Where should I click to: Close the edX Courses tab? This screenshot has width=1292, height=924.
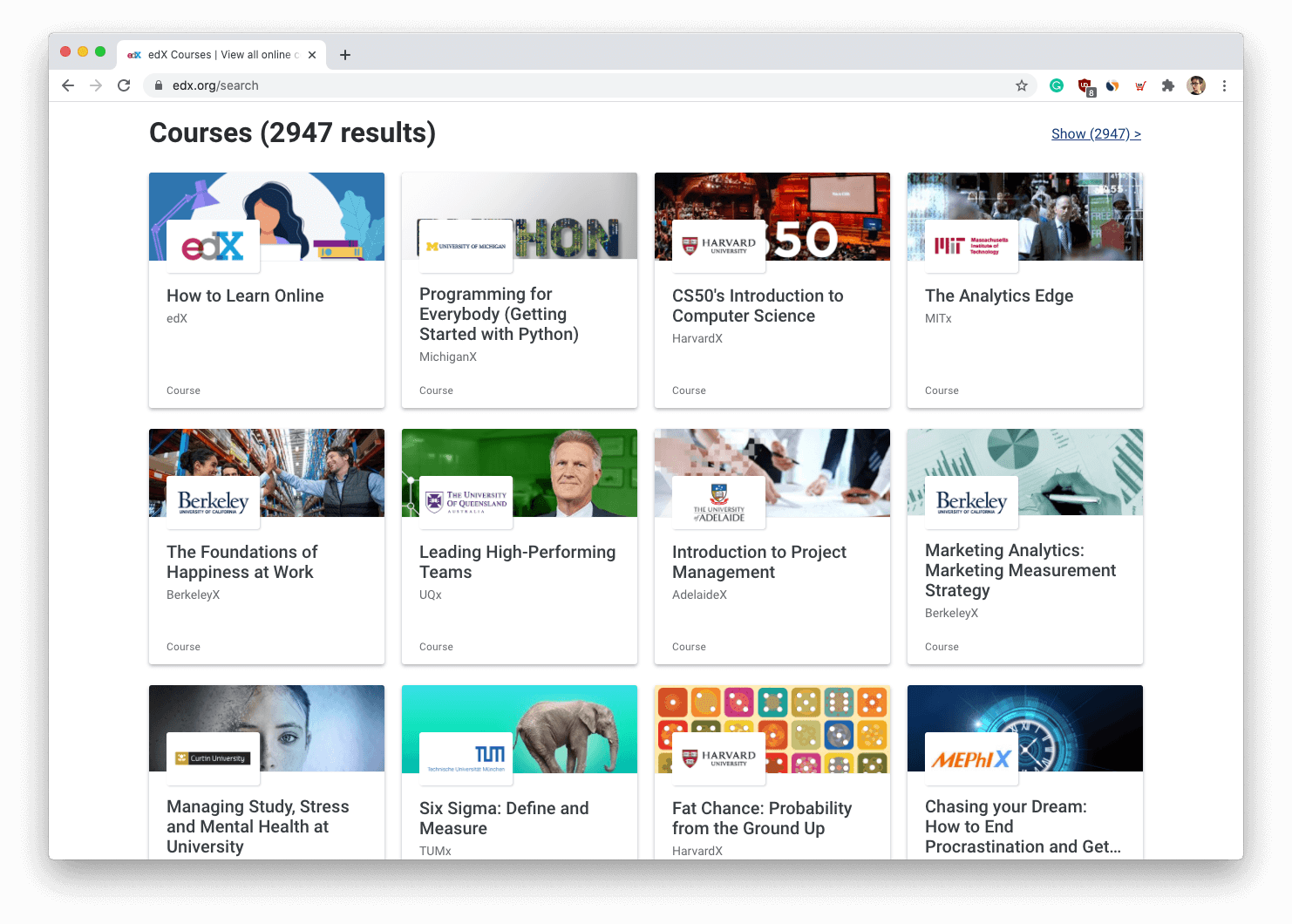pyautogui.click(x=312, y=55)
